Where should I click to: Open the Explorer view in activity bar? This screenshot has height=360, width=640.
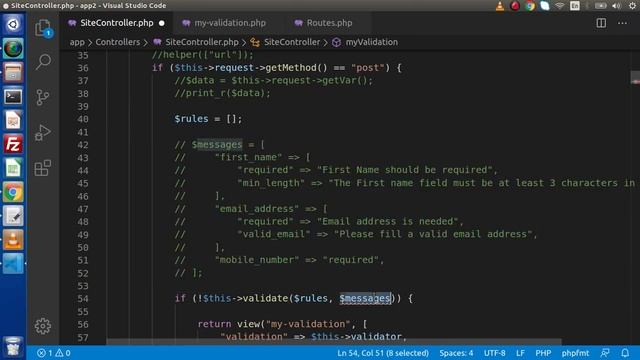click(x=43, y=28)
